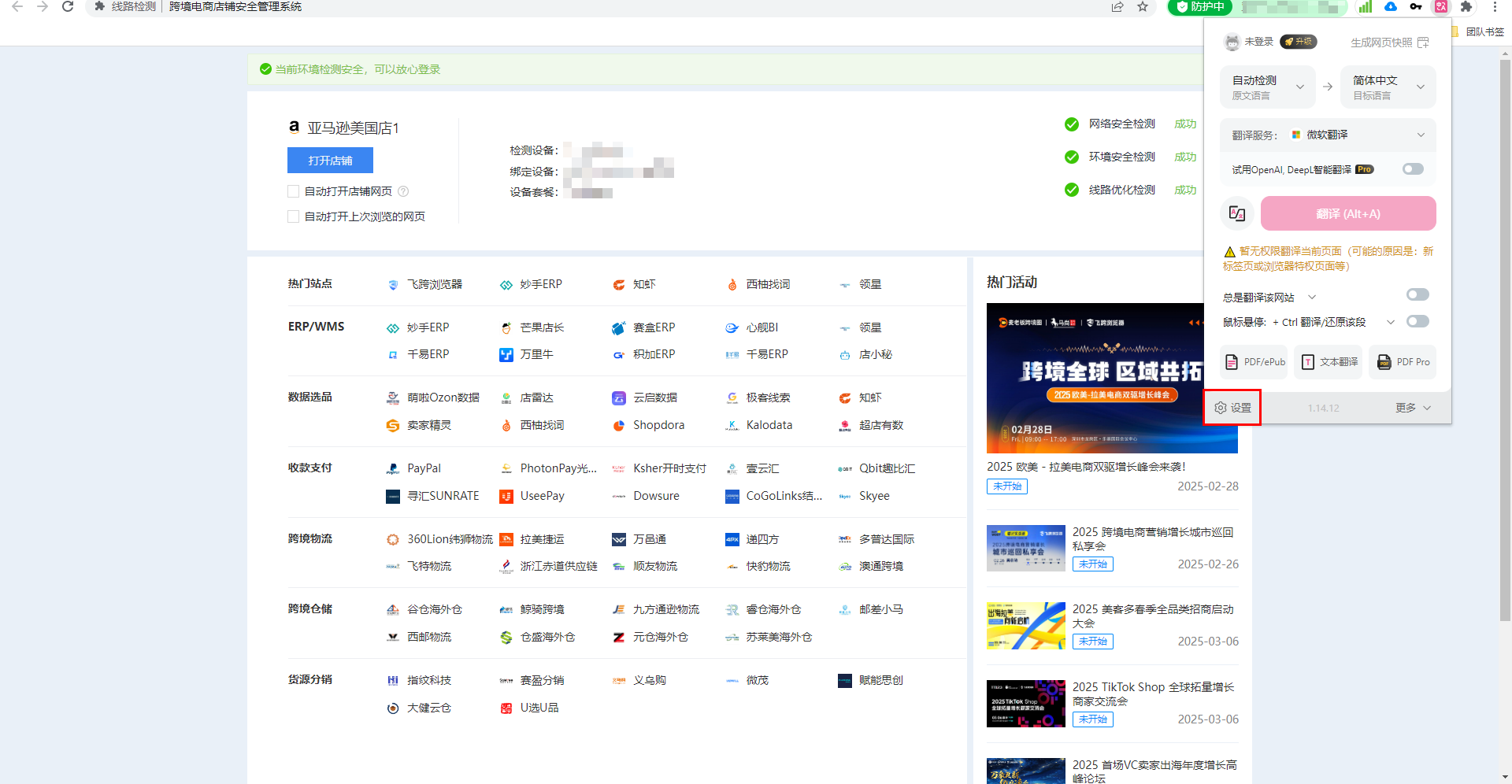
Task: Click 团队书签 bookmarks folder
Action: coord(1478,31)
